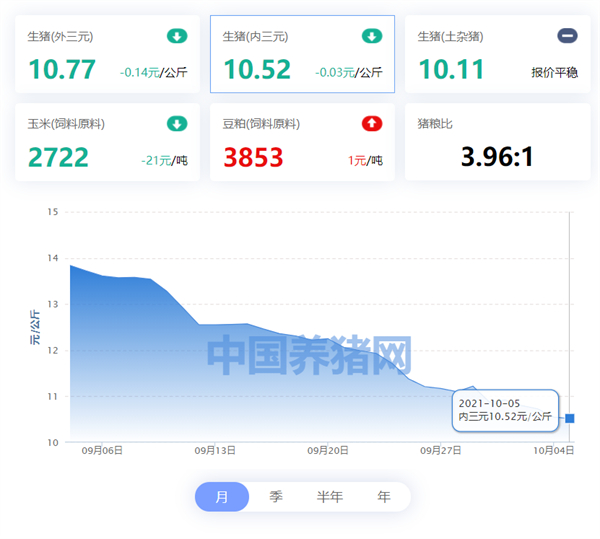Screen dimensions: 600x539
Task: Open the 玉米(饲料原料) price card
Action: pyautogui.click(x=108, y=142)
